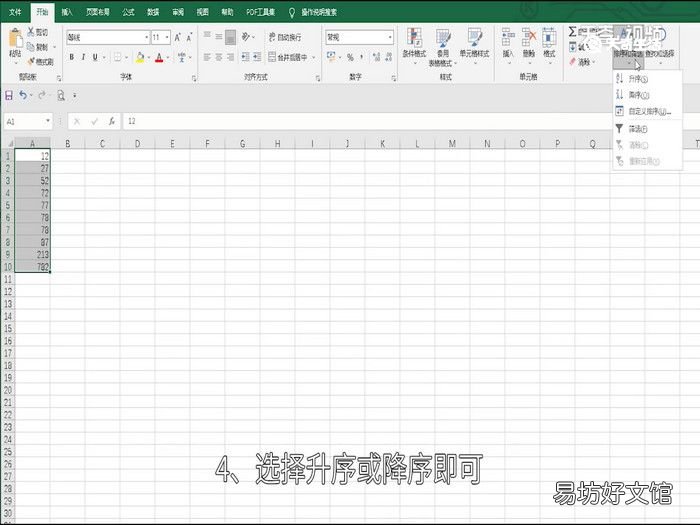This screenshot has width=700, height=525.
Task: Open Print Preview from quick access toolbar
Action: coord(61,95)
